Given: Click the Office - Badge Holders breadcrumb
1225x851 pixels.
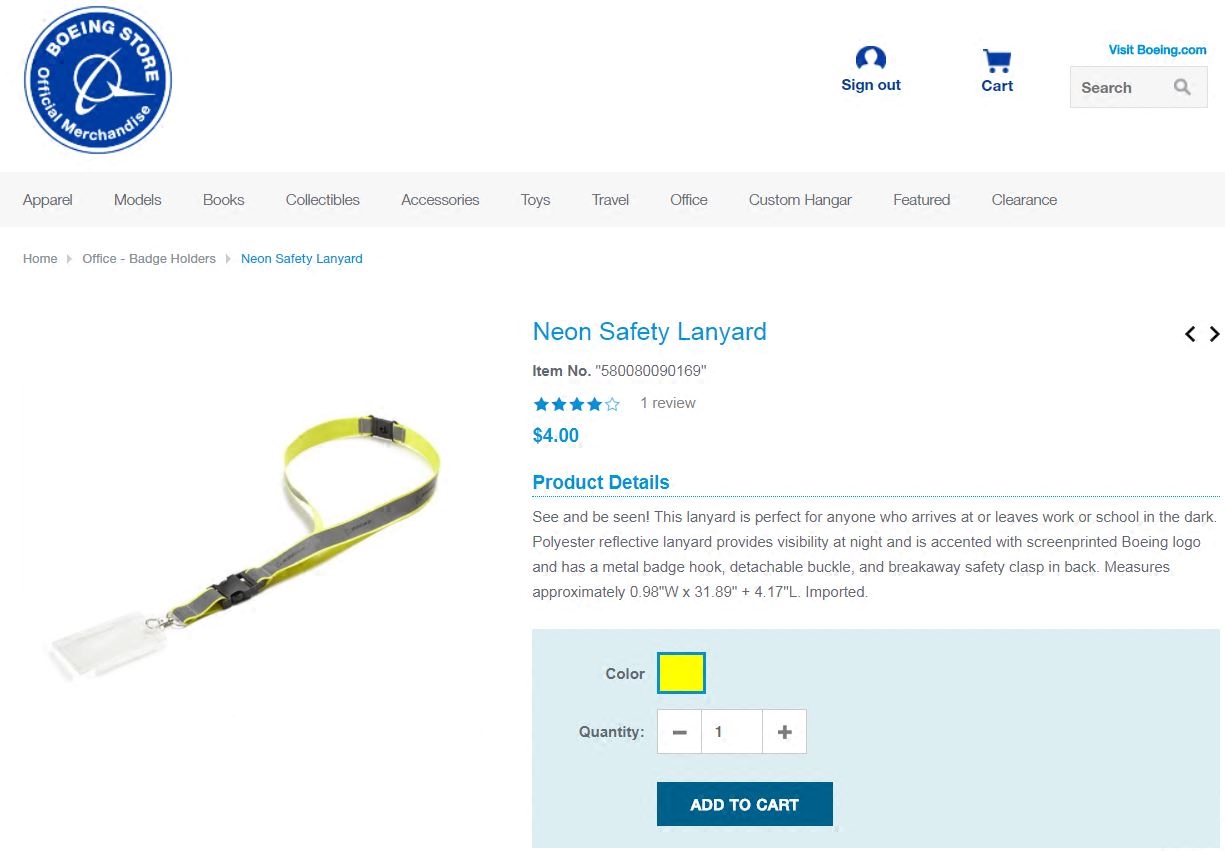Looking at the screenshot, I should [149, 258].
